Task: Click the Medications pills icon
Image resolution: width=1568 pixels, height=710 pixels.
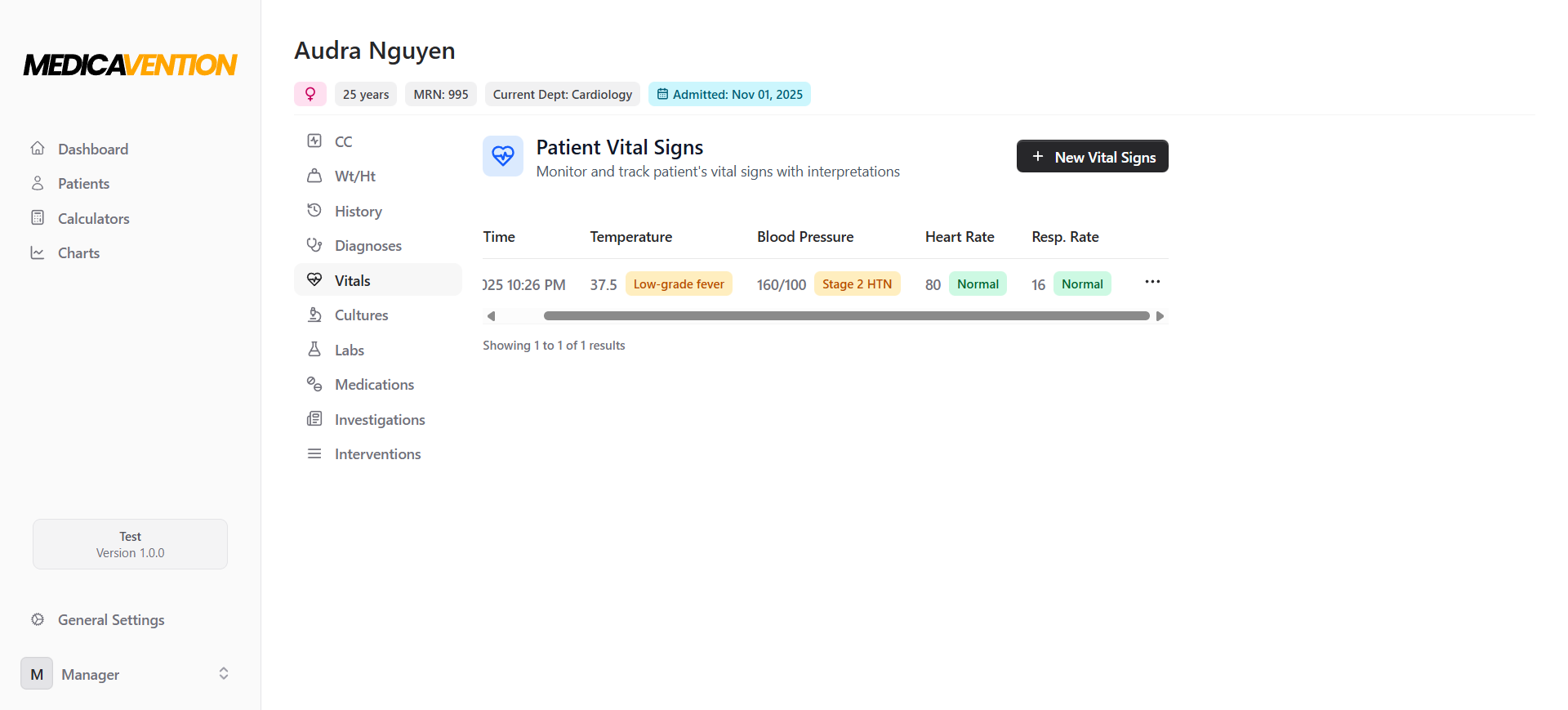Action: coord(314,383)
